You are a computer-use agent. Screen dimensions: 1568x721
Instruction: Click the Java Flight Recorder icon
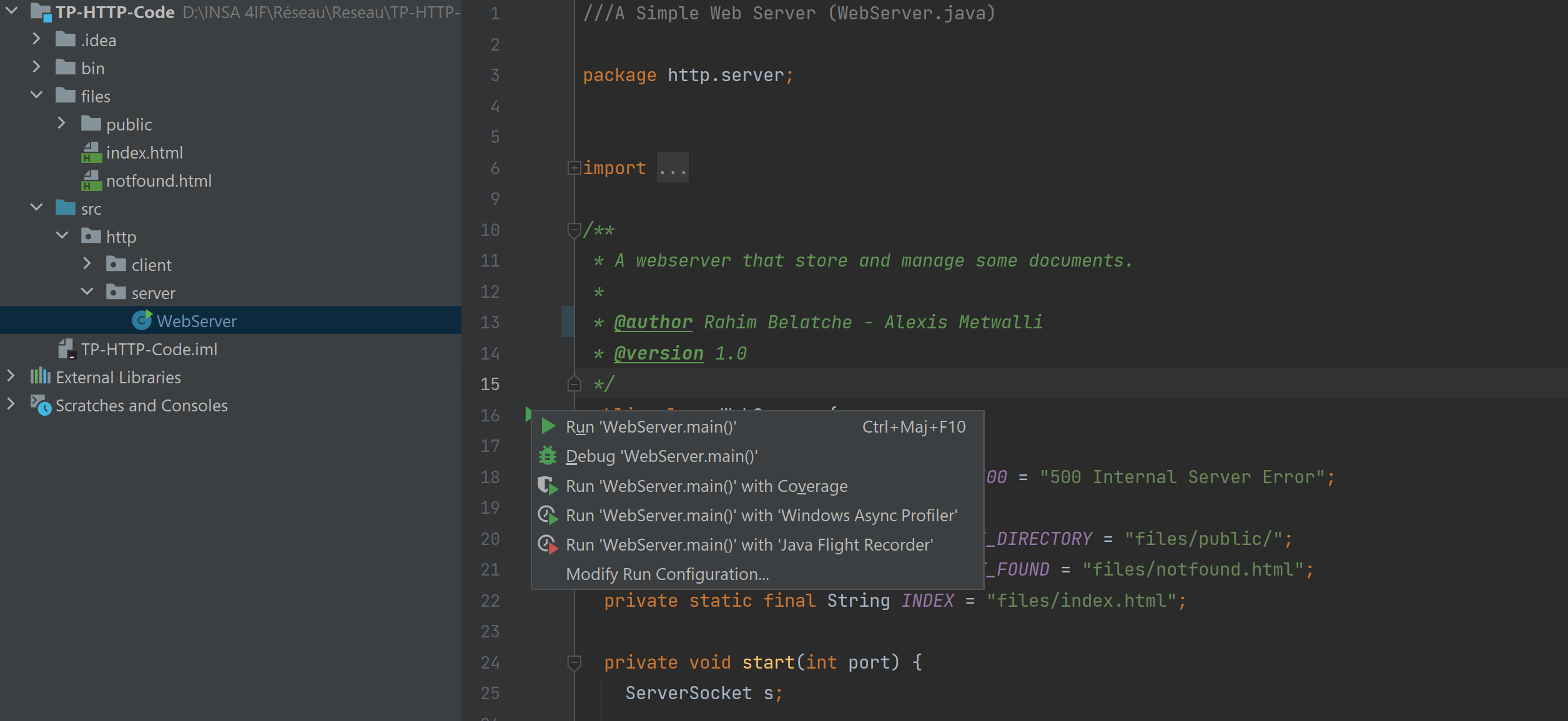click(x=548, y=545)
